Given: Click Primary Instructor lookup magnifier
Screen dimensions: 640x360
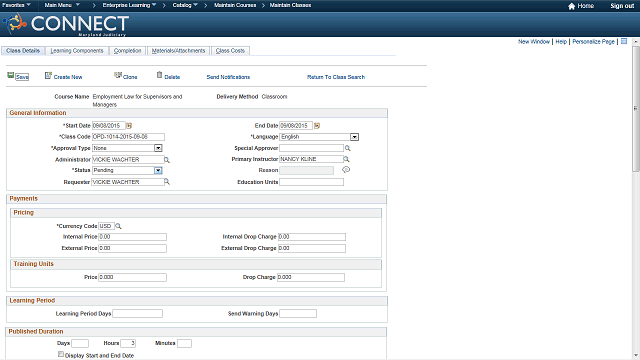Looking at the screenshot, I should click(347, 159).
